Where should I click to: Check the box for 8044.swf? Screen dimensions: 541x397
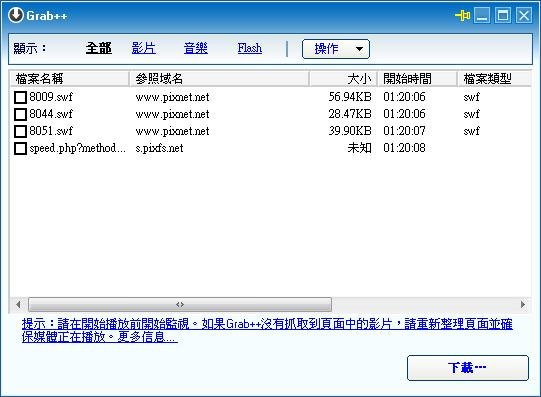(20, 114)
